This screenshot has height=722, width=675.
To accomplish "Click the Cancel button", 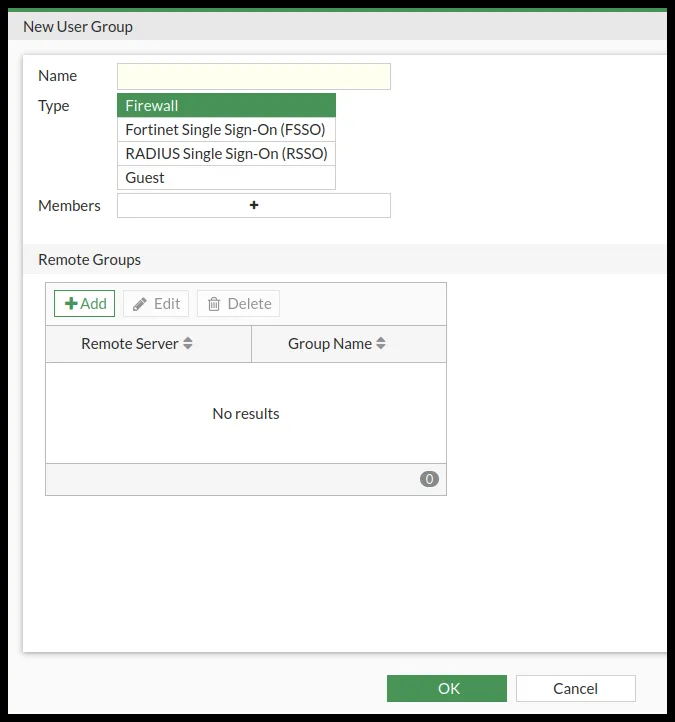I will click(x=576, y=688).
